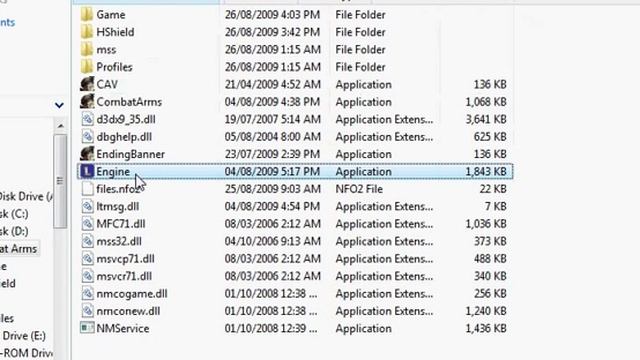640x360 pixels.
Task: Click the sidebar scrollbar thumb
Action: pyautogui.click(x=60, y=182)
